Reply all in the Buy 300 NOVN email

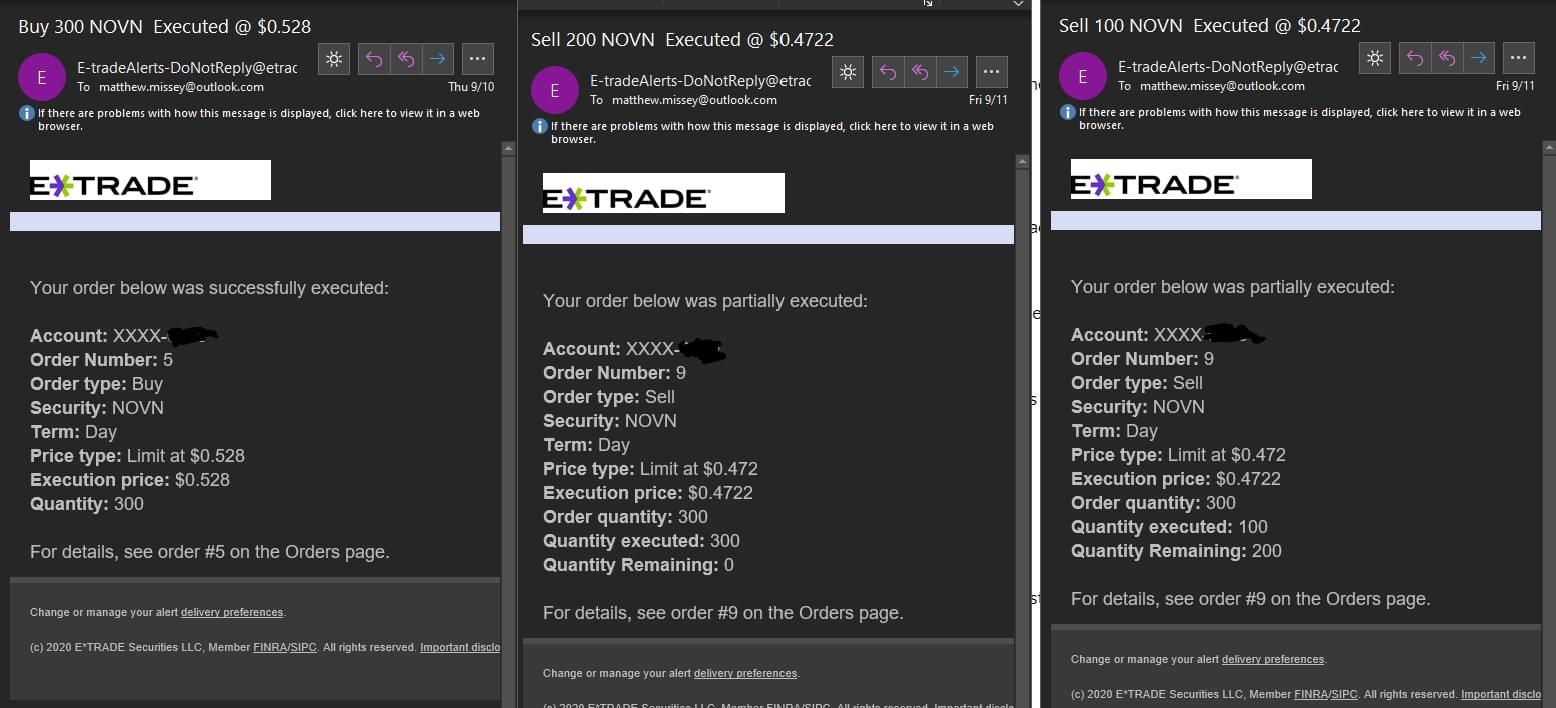406,59
